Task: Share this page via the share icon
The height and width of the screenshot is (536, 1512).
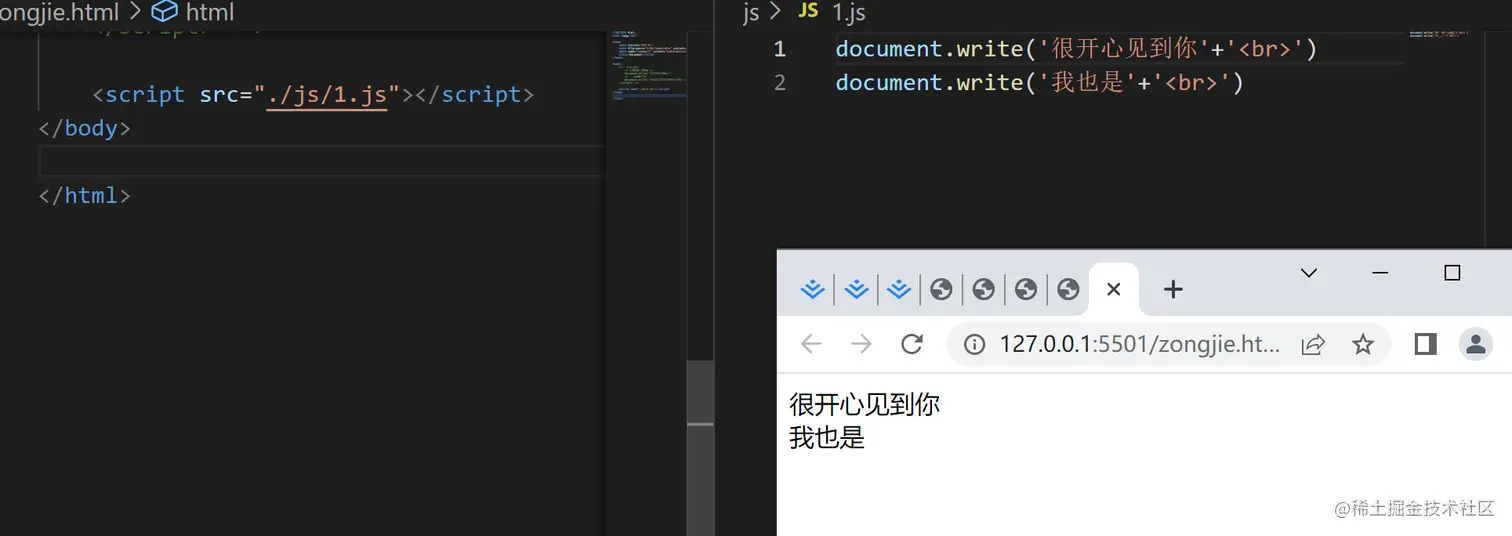Action: point(1313,345)
